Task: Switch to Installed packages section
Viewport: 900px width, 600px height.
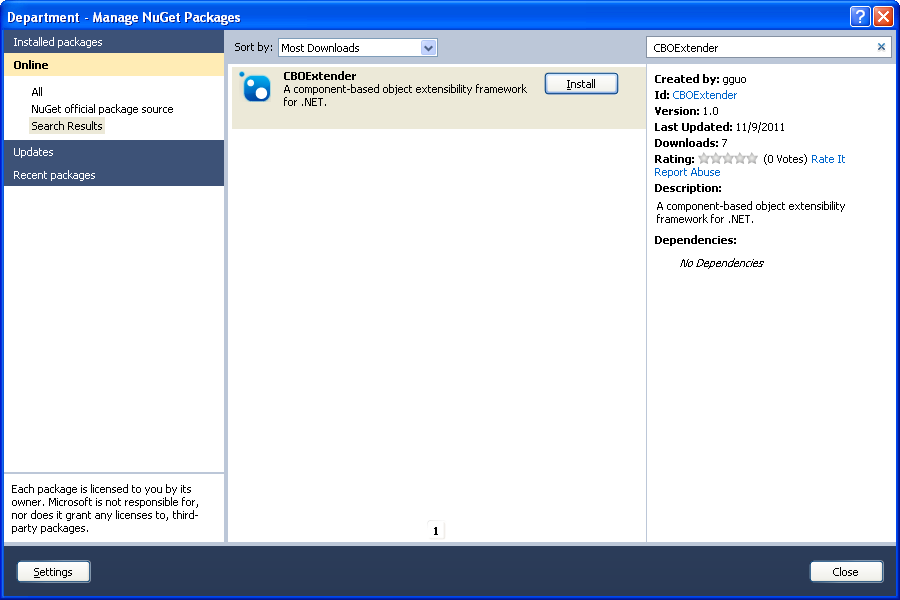Action: [x=114, y=42]
